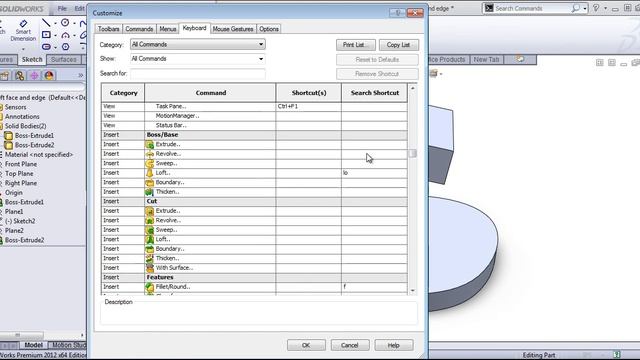Click the scroll-down arrow of command list
Image resolution: width=640 pixels, height=360 pixels.
tap(413, 291)
